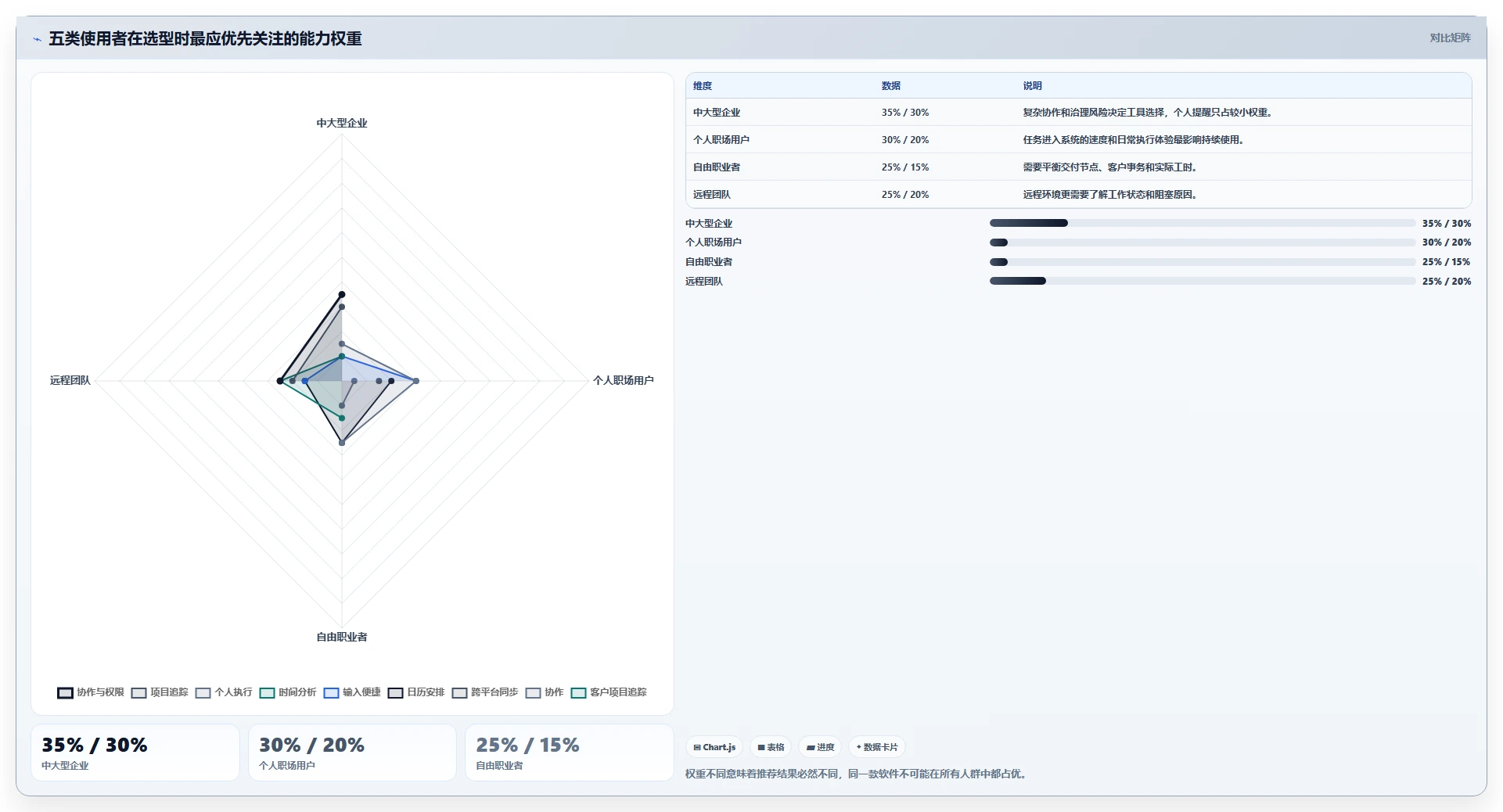Click the 自由职业者 radar axis label
1503x812 pixels.
[x=342, y=638]
